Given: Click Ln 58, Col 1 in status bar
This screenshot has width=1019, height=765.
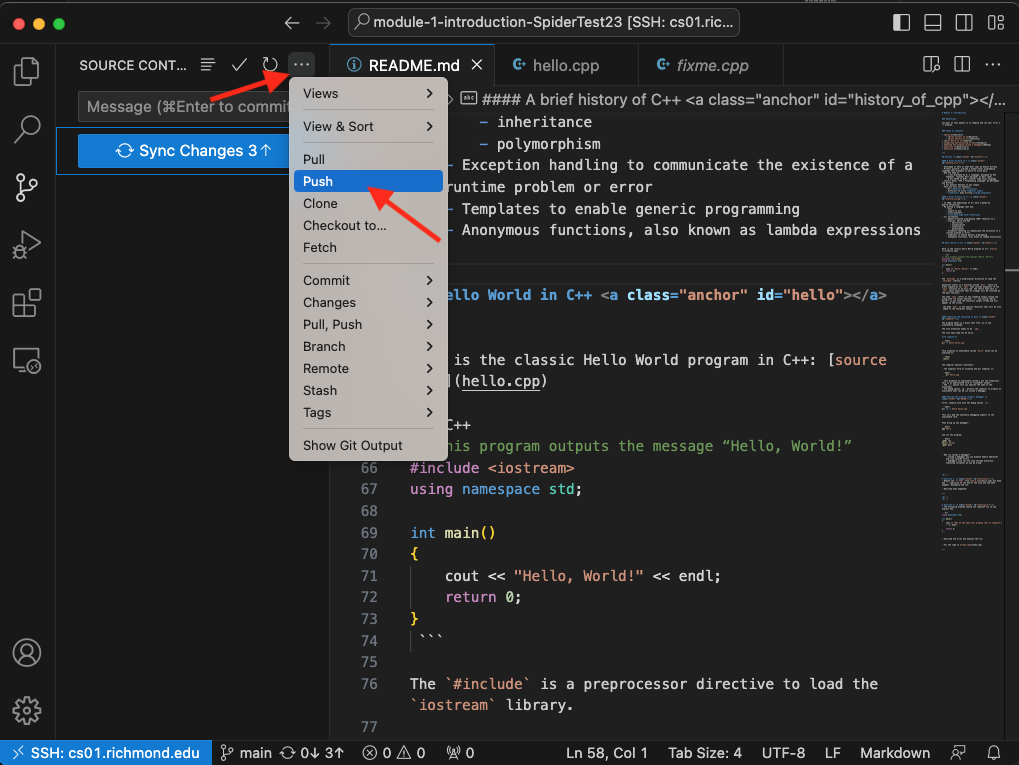Looking at the screenshot, I should pyautogui.click(x=606, y=753).
